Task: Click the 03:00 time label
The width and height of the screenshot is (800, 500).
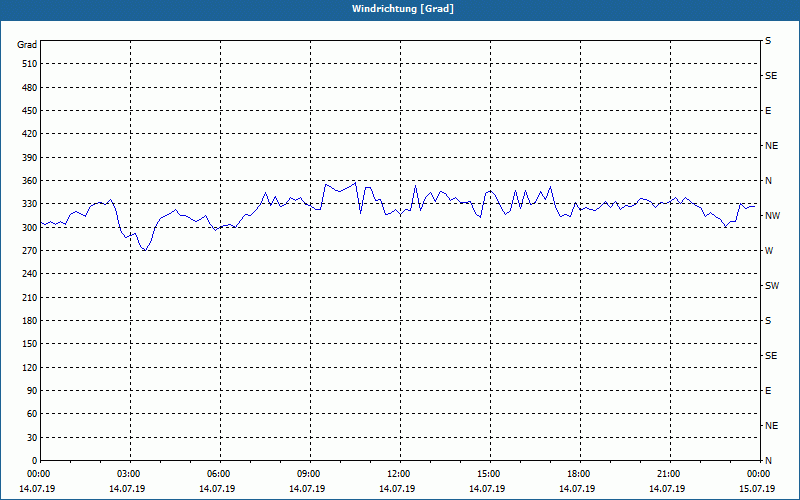Action: (129, 474)
